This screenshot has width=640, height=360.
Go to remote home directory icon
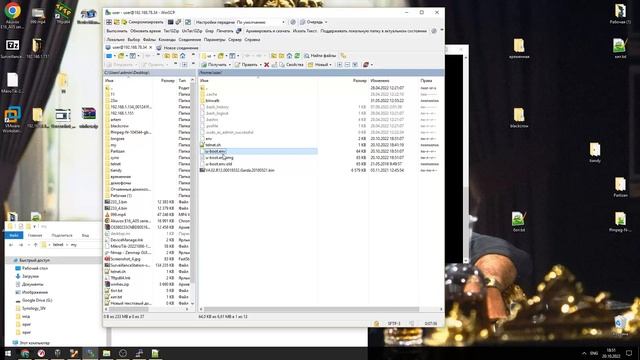coord(289,56)
